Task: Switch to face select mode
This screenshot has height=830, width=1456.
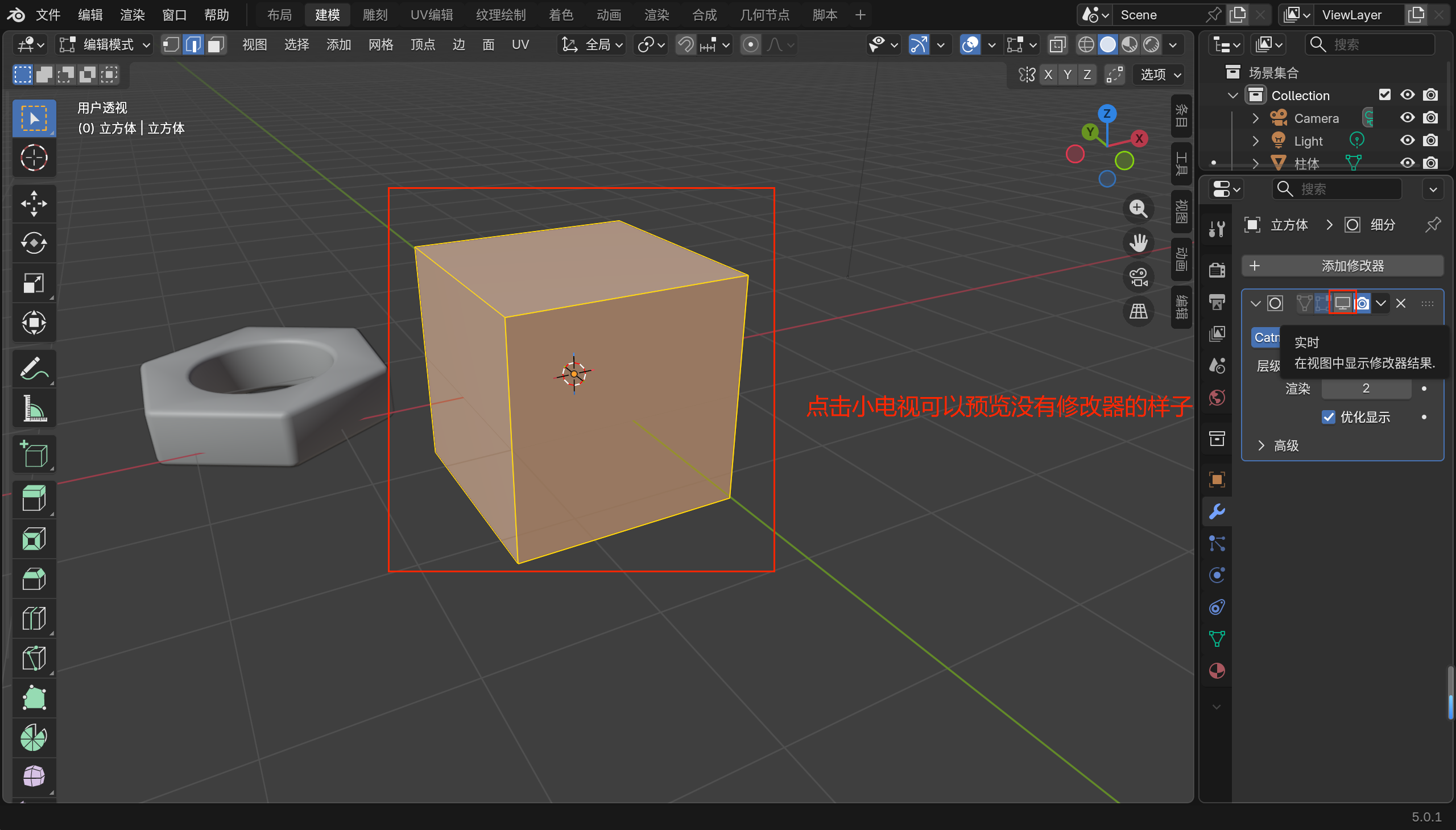Action: [216, 44]
